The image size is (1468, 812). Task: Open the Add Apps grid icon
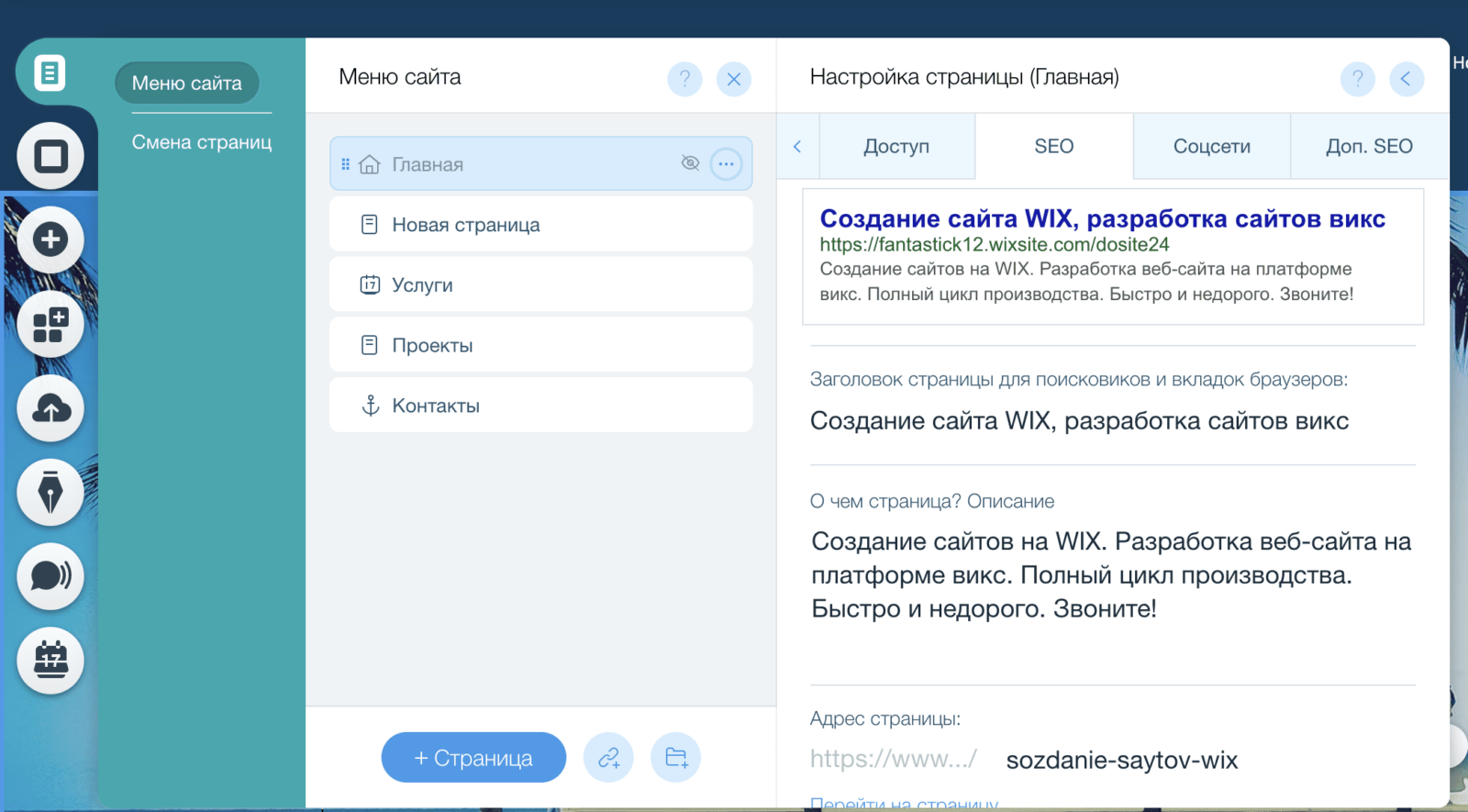(50, 324)
